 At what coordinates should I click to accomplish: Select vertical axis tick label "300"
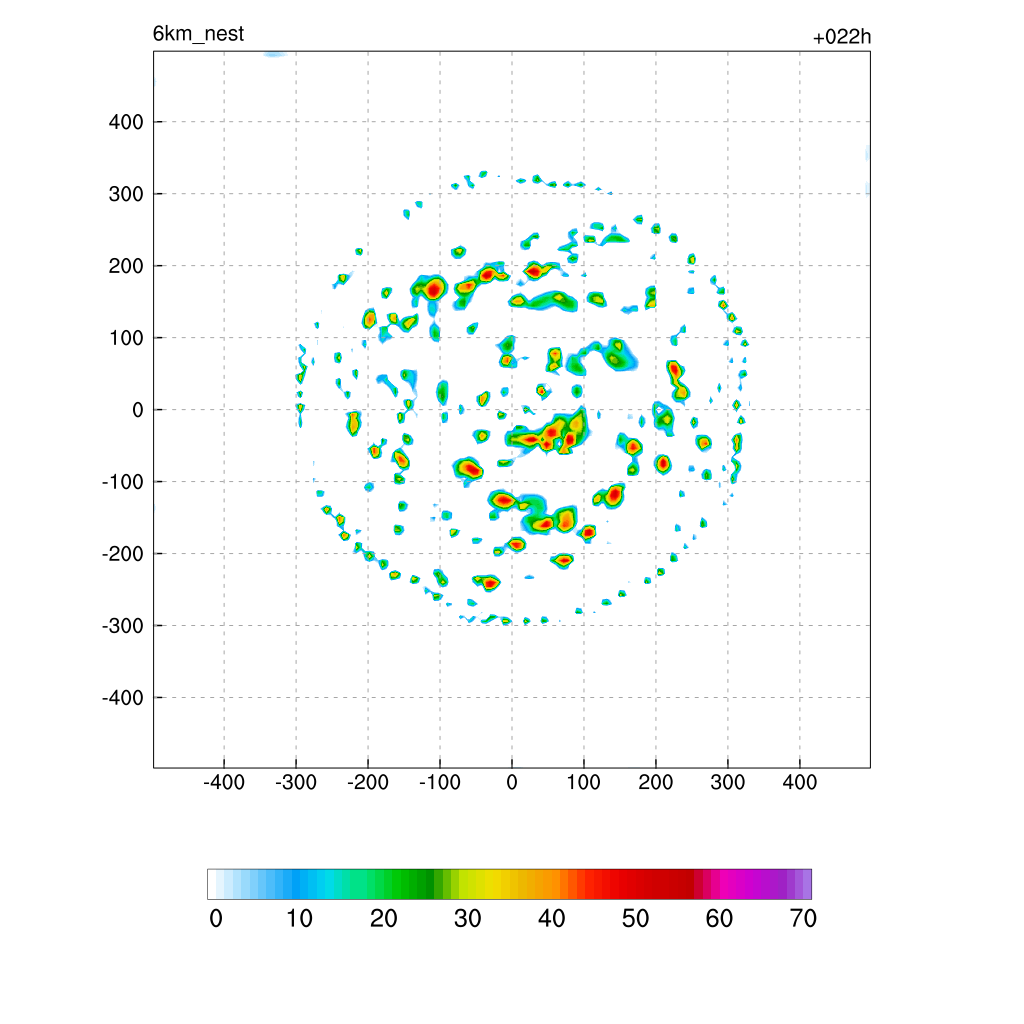pyautogui.click(x=126, y=194)
